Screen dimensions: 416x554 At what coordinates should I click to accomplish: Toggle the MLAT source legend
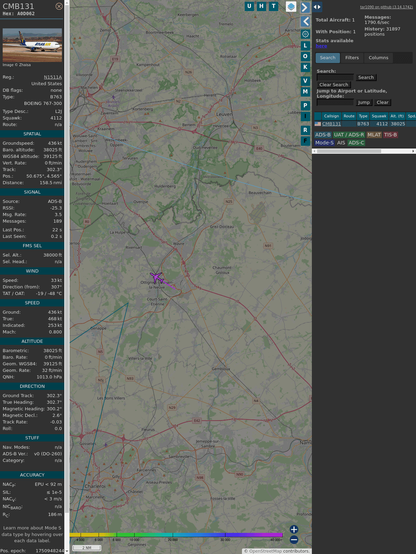(x=374, y=135)
